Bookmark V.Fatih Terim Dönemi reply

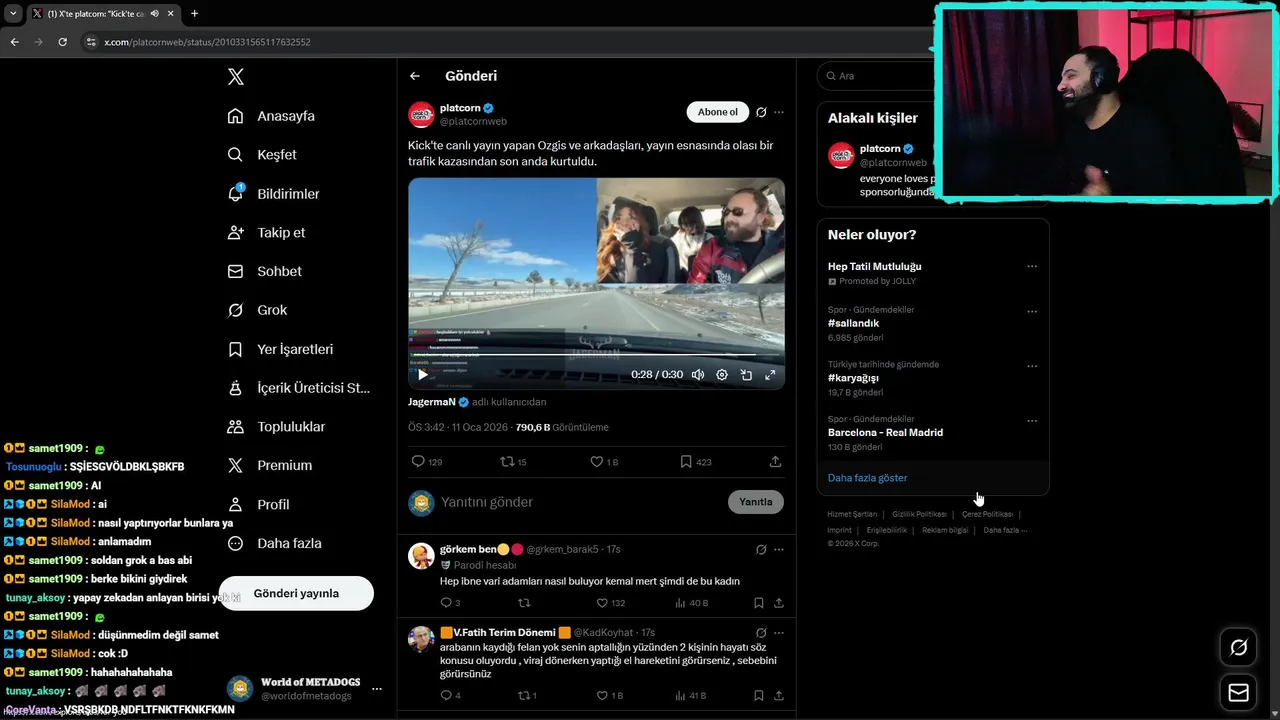[759, 695]
